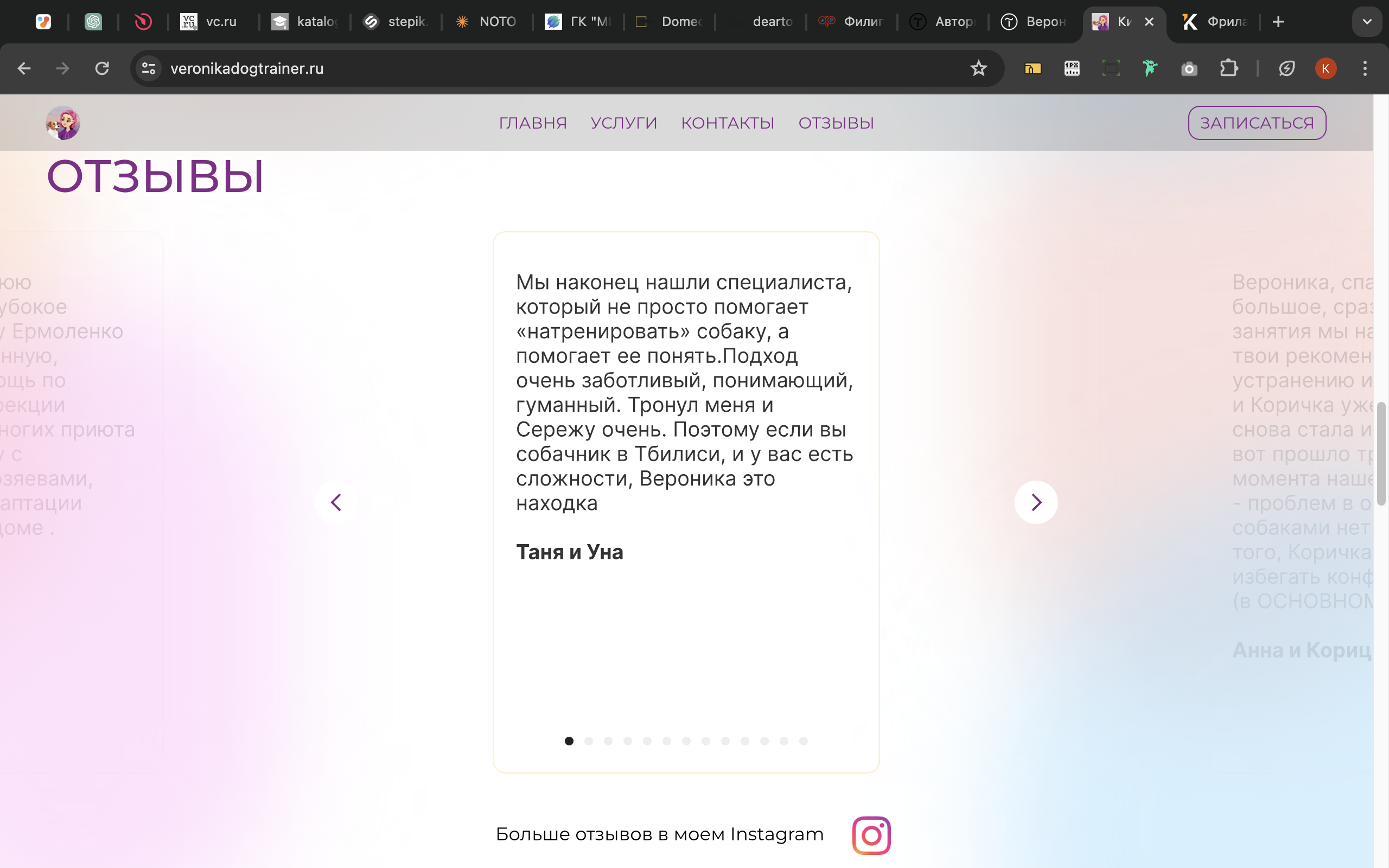The image size is (1389, 868).
Task: Switch to the NOTO tab
Action: pos(487,22)
